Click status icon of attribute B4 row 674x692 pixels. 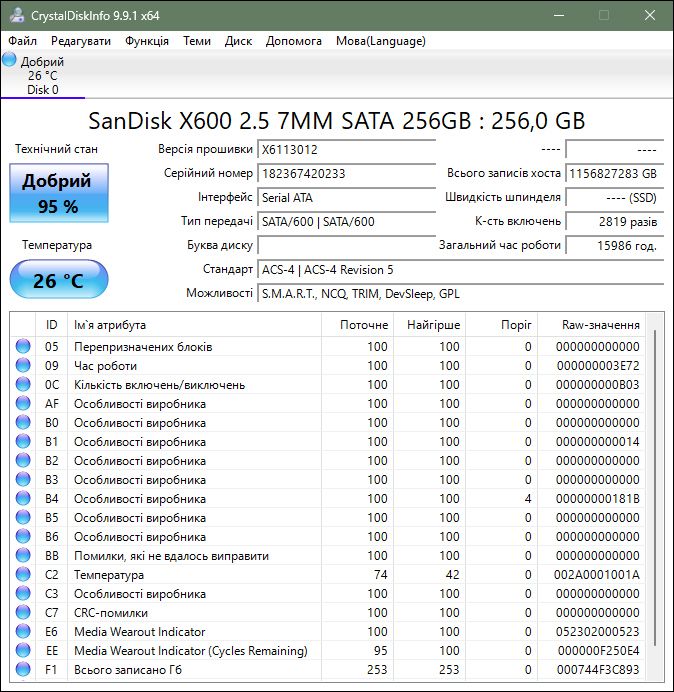click(23, 498)
